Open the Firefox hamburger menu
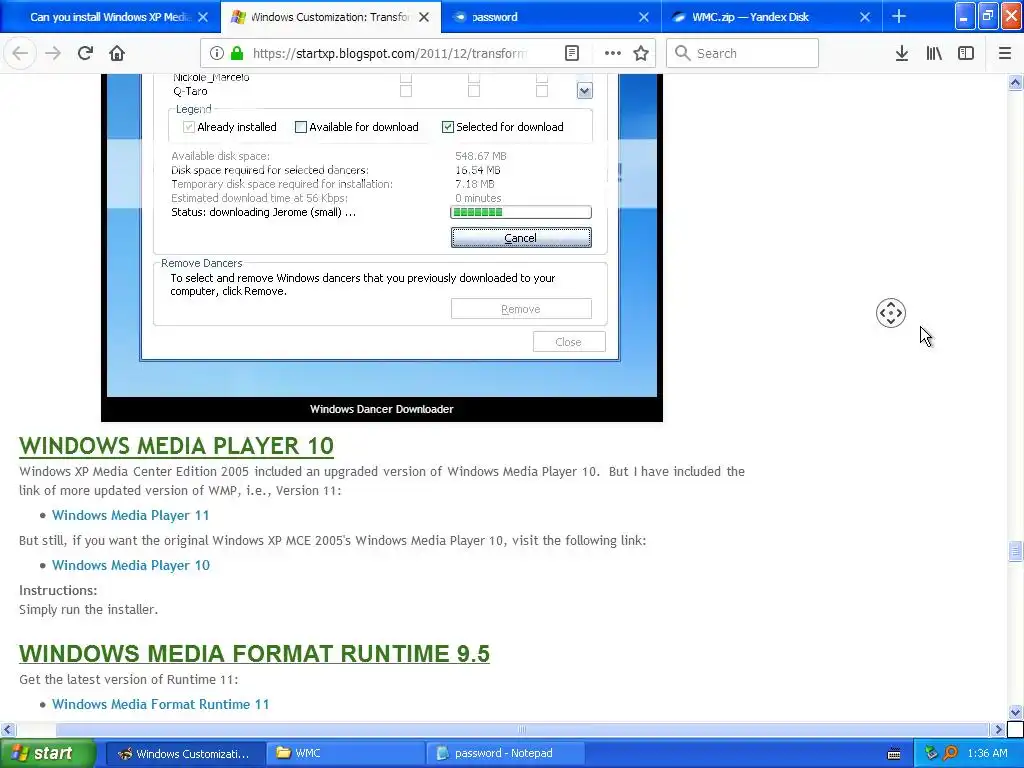The image size is (1024, 768). (x=1004, y=53)
